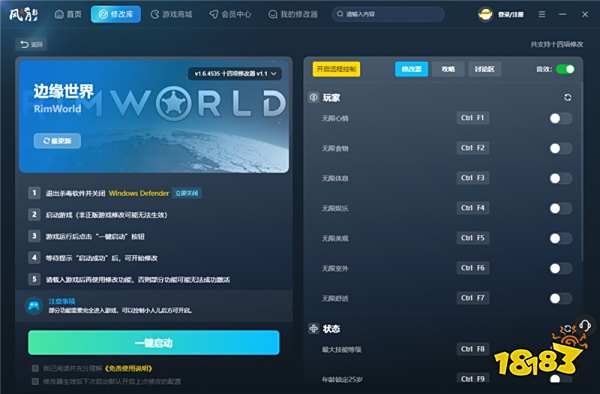600x394 pixels.
Task: Turn on the Ctrl F3 row switch
Action: coord(560,178)
